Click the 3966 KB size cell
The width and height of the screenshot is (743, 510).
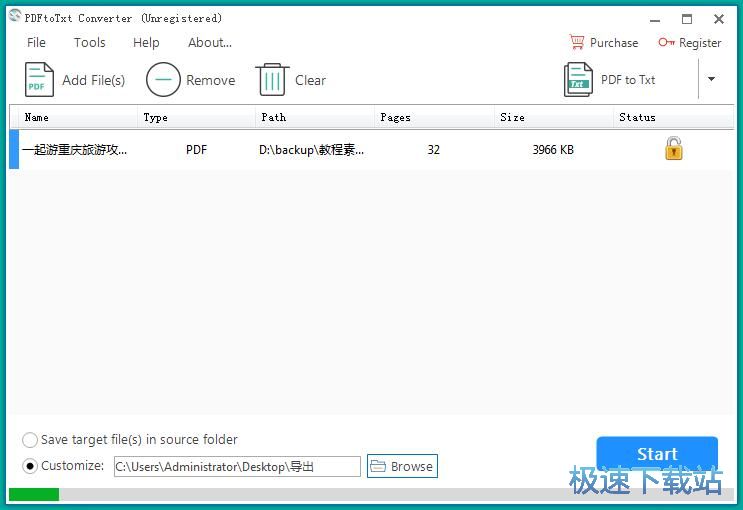coord(553,150)
